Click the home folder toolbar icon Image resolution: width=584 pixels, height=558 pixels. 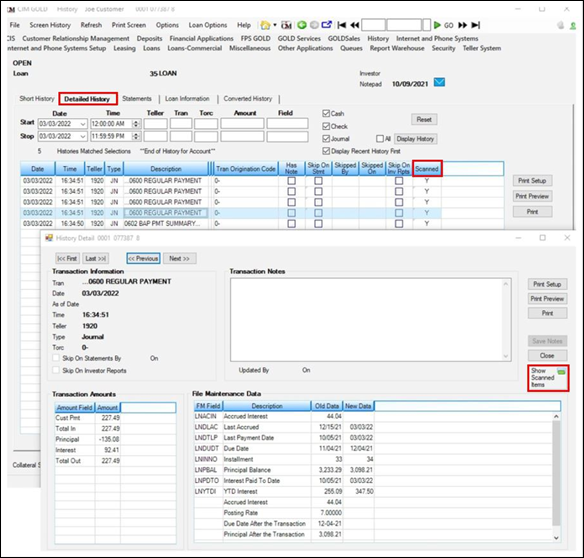point(265,25)
